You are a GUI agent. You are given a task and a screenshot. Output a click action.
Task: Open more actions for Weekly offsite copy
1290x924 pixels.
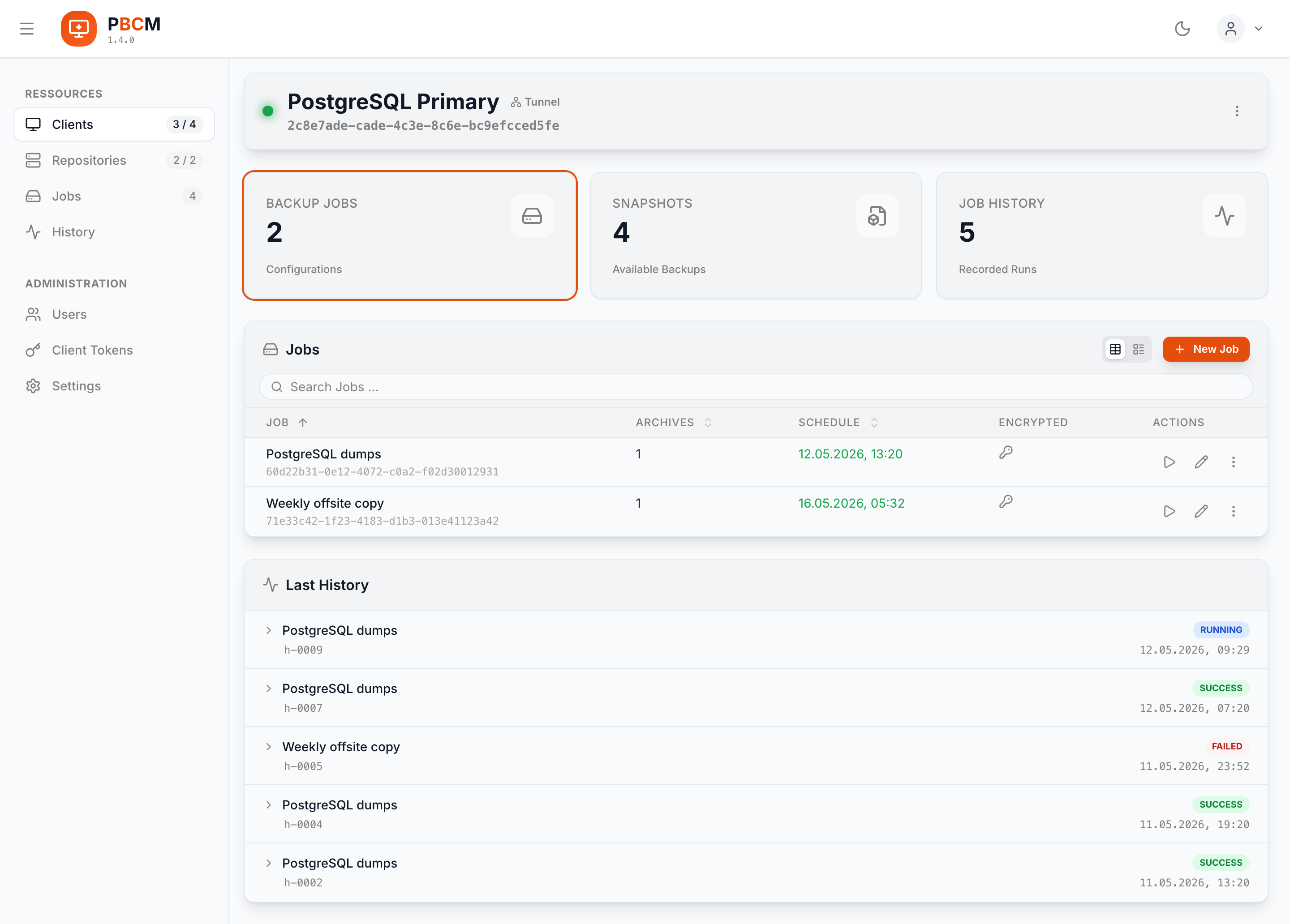coord(1233,512)
